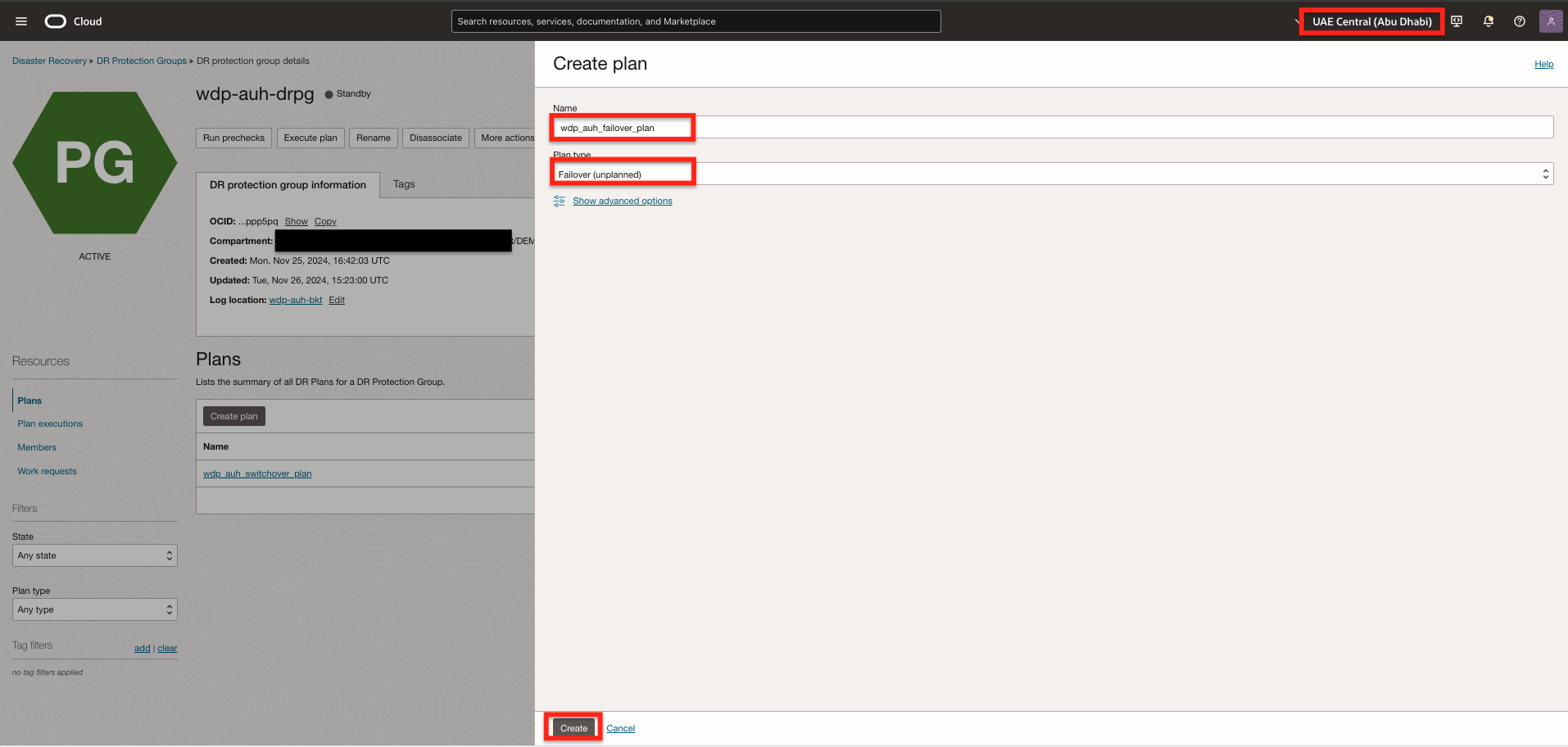Click the Create plan button in Plans

[x=234, y=416]
